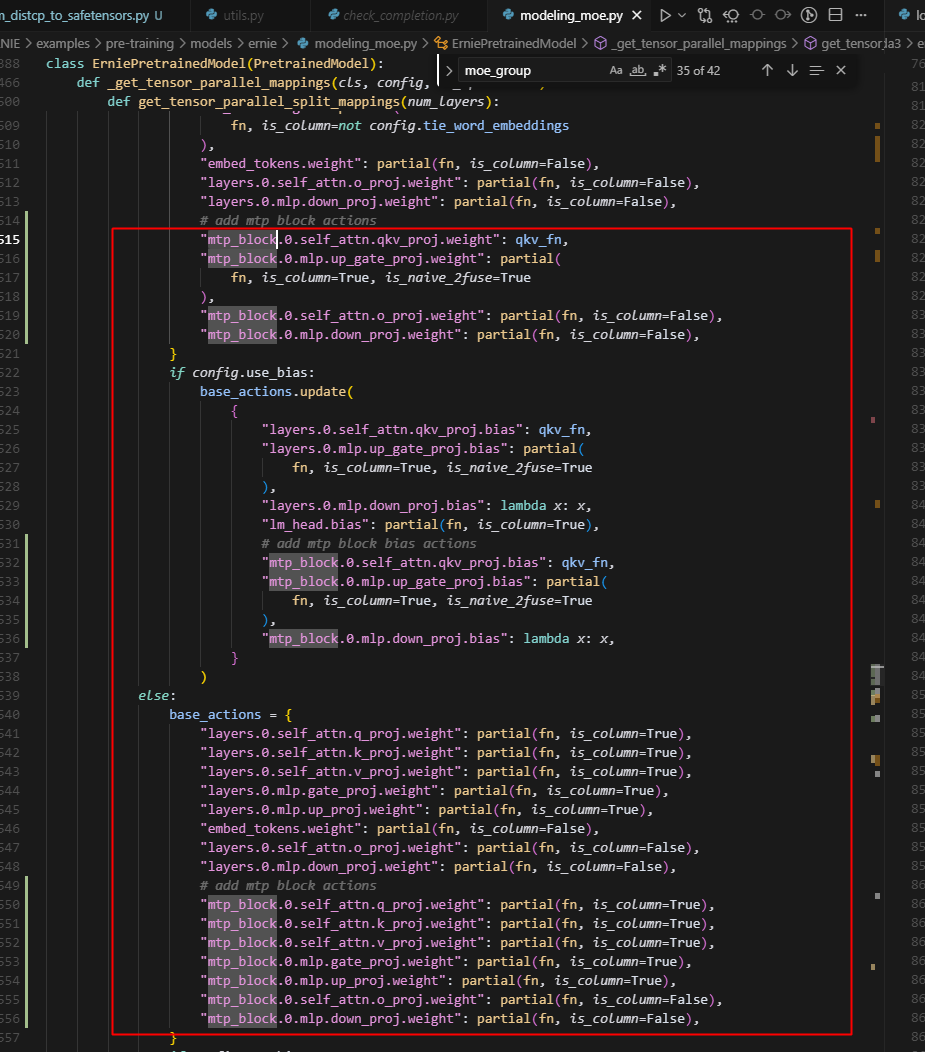Go to previous change icon

pos(758,16)
